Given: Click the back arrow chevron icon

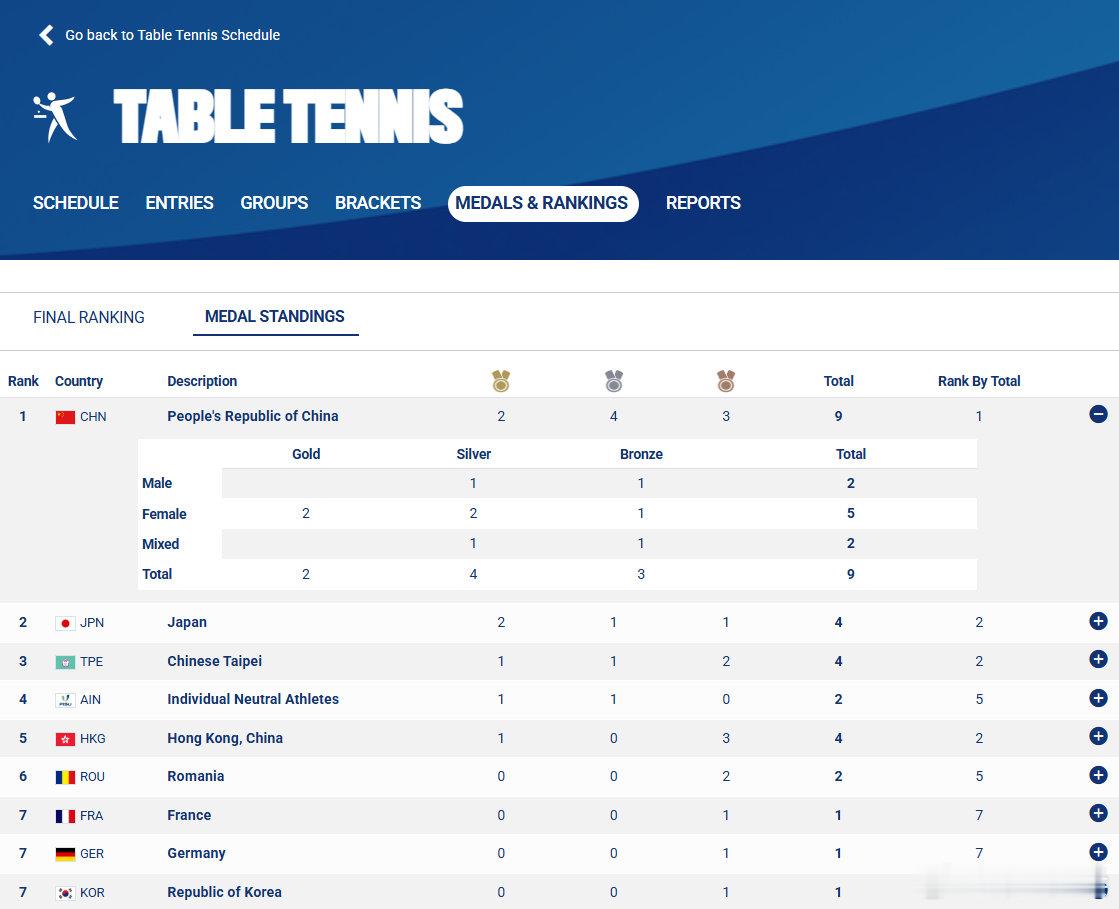Looking at the screenshot, I should click(46, 35).
